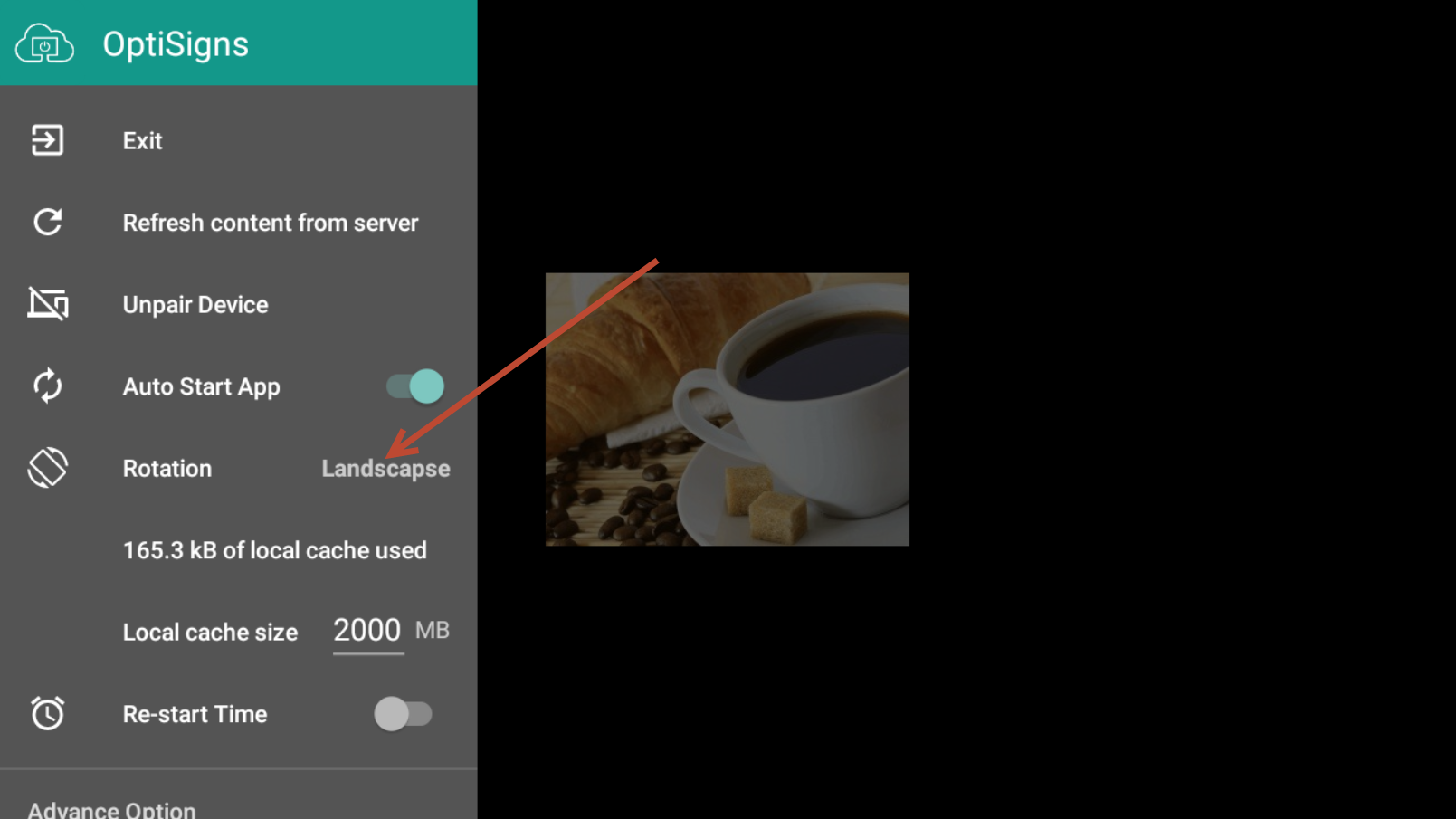Edit the Local cache size field
The image size is (1456, 819).
click(367, 631)
